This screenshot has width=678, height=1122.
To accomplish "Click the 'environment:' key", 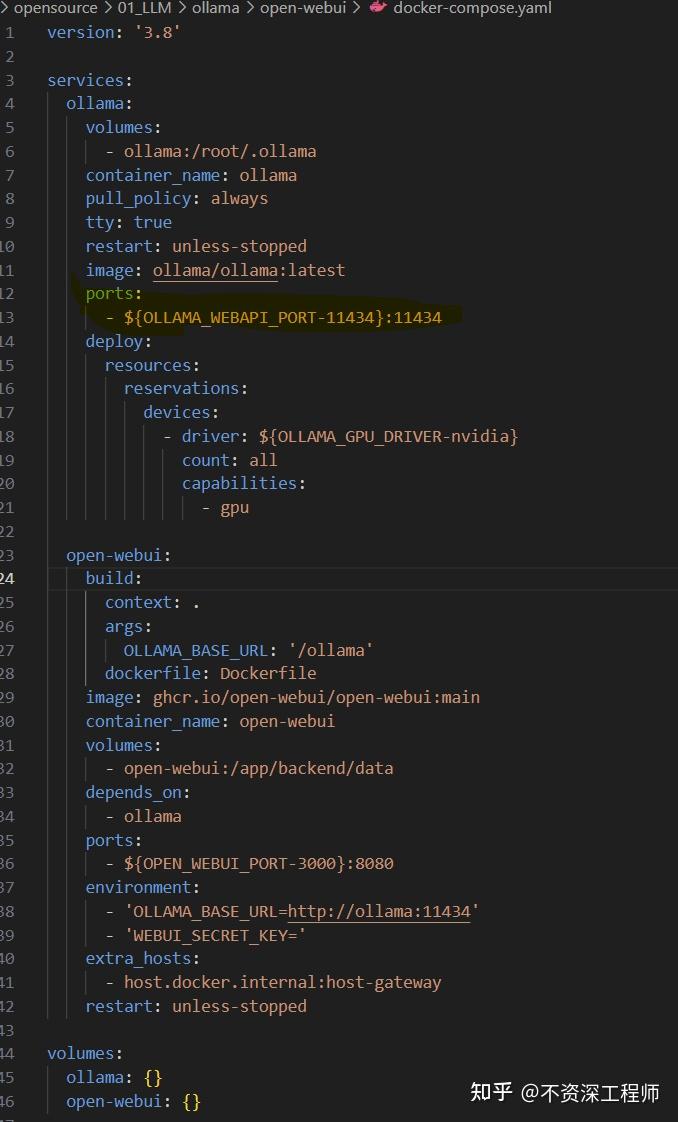I will pos(143,887).
